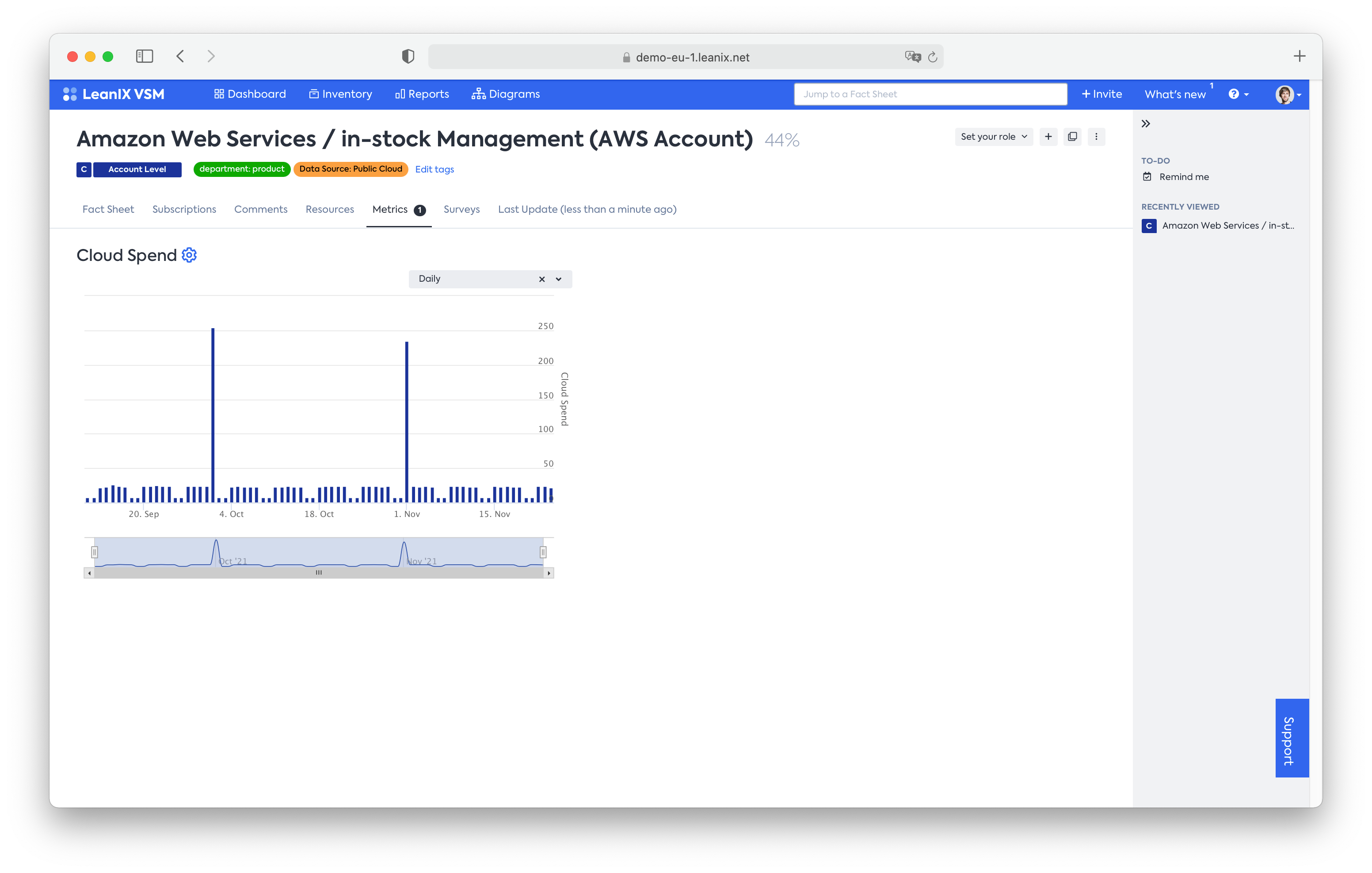Click the chart navigator scrollbar thumb
Screen dimensions: 1372x873
coord(319,573)
